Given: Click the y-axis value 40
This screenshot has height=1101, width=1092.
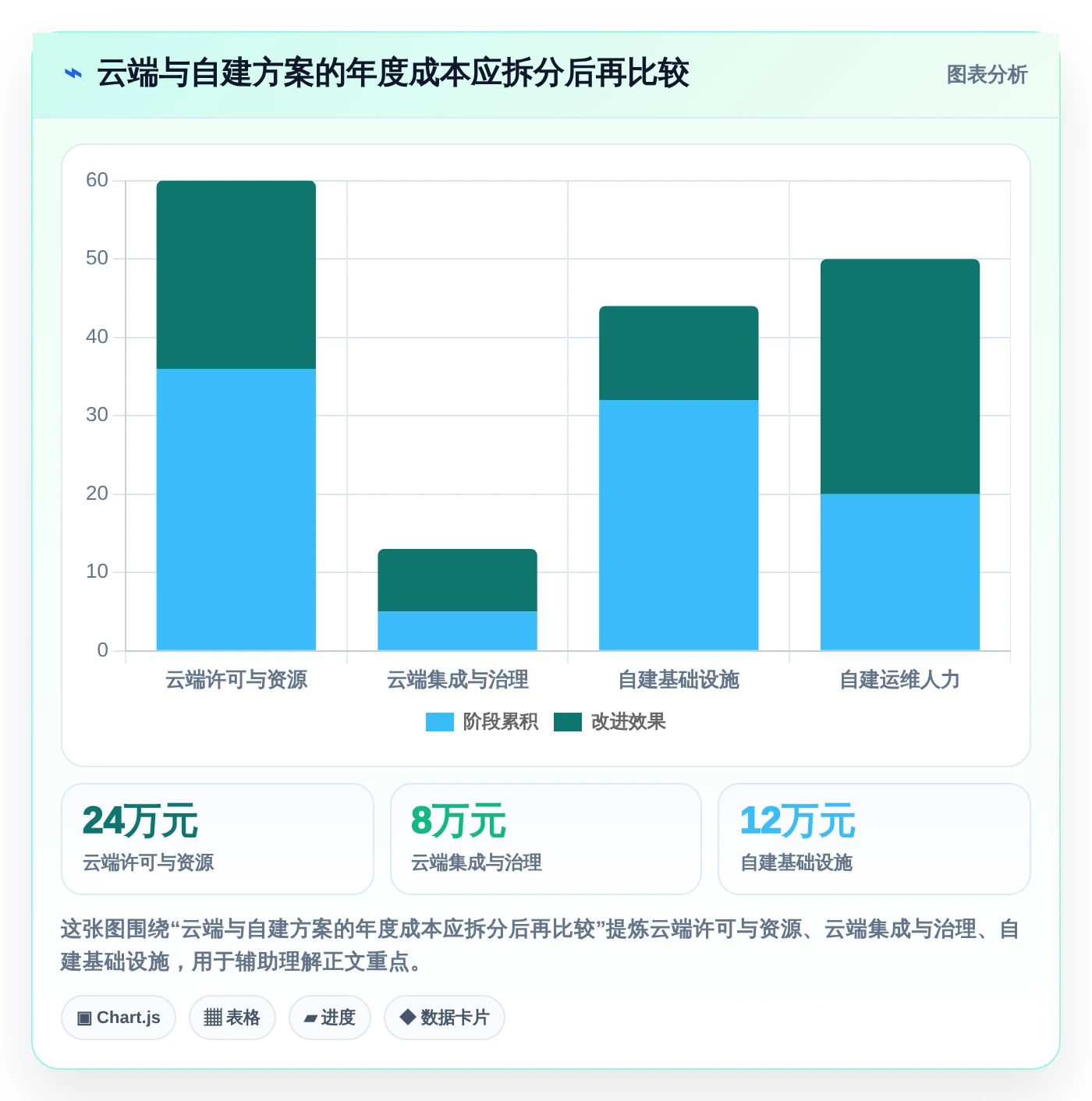Looking at the screenshot, I should (x=97, y=337).
